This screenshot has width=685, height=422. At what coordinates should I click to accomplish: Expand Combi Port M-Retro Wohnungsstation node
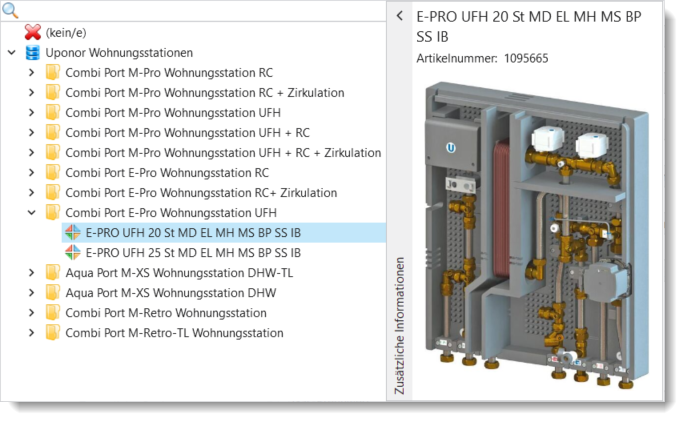pyautogui.click(x=31, y=313)
